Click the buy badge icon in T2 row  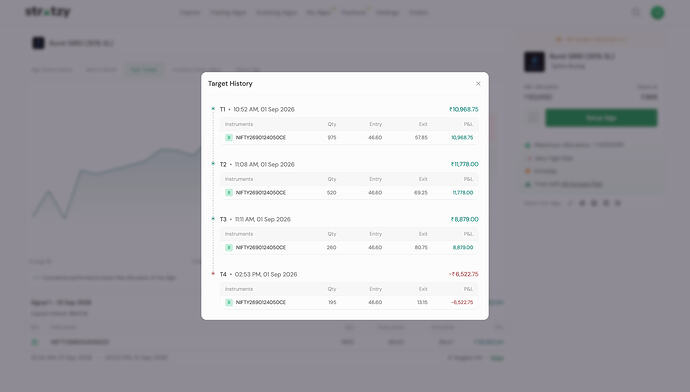229,193
